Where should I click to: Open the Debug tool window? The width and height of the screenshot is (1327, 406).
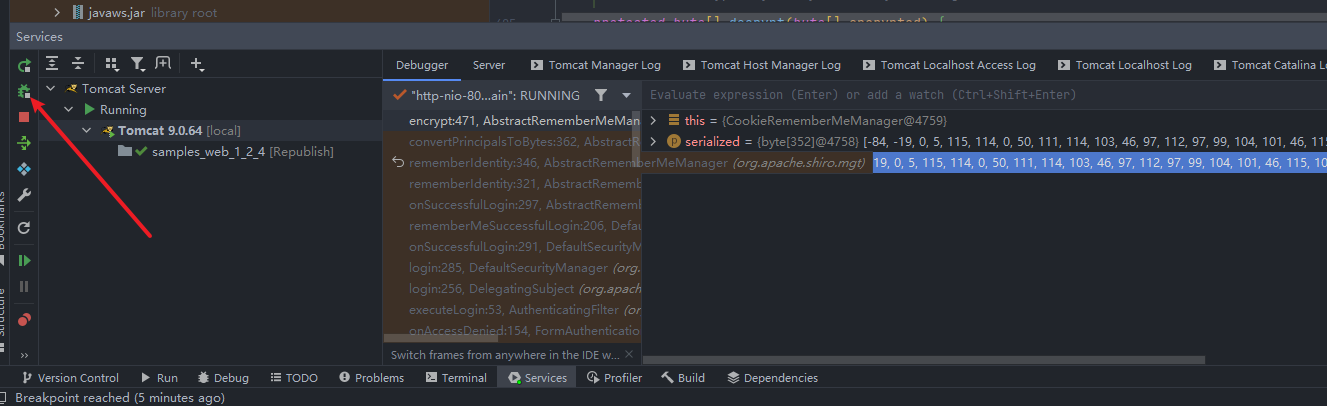click(222, 378)
